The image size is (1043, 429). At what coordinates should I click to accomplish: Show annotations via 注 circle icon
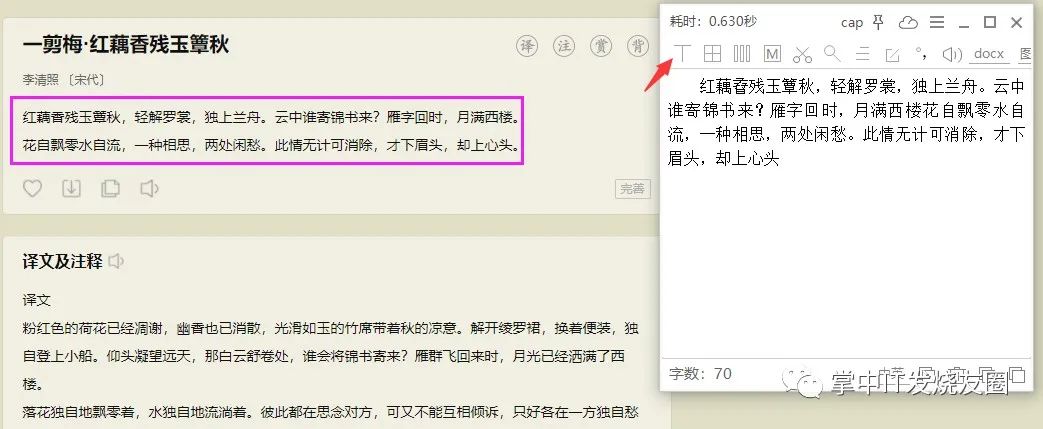[564, 46]
